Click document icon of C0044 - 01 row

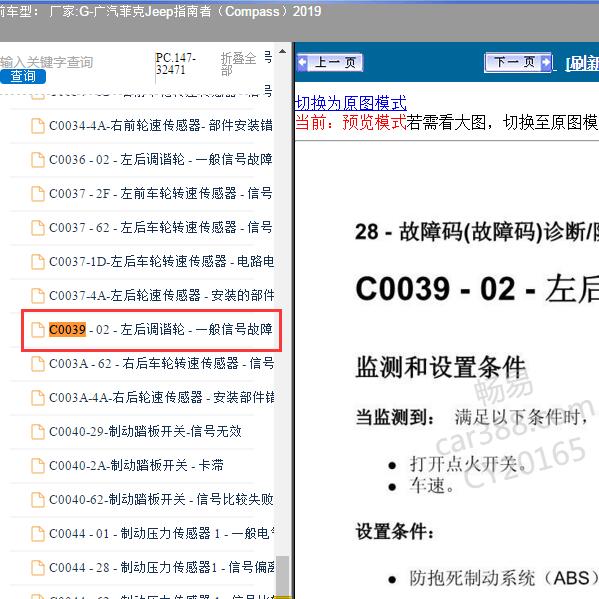coord(37,534)
